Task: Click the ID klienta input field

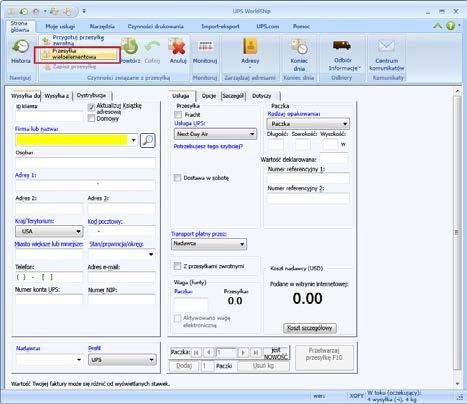Action: point(49,116)
